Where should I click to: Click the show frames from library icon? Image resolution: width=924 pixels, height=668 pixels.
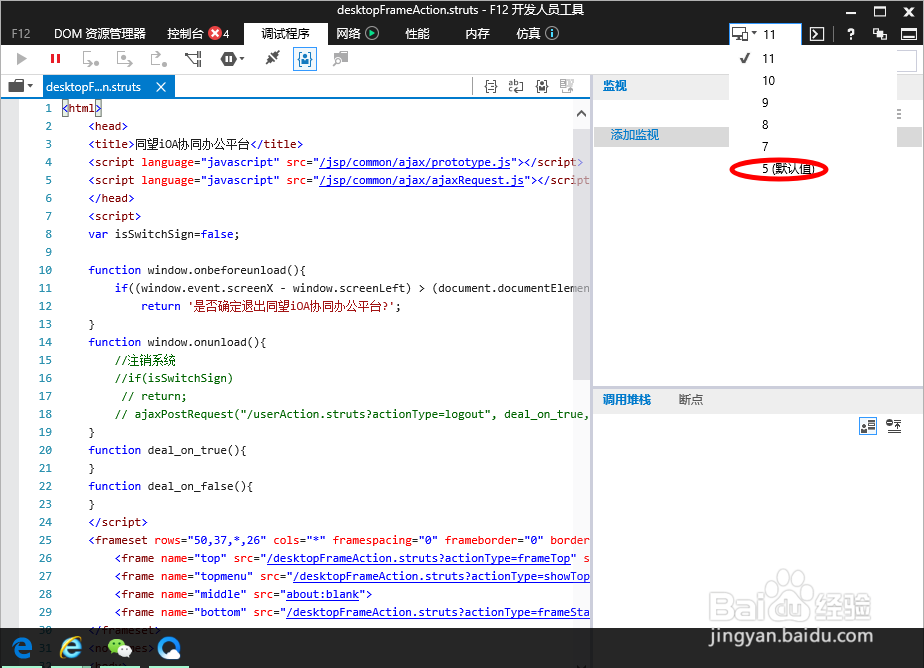pyautogui.click(x=867, y=426)
